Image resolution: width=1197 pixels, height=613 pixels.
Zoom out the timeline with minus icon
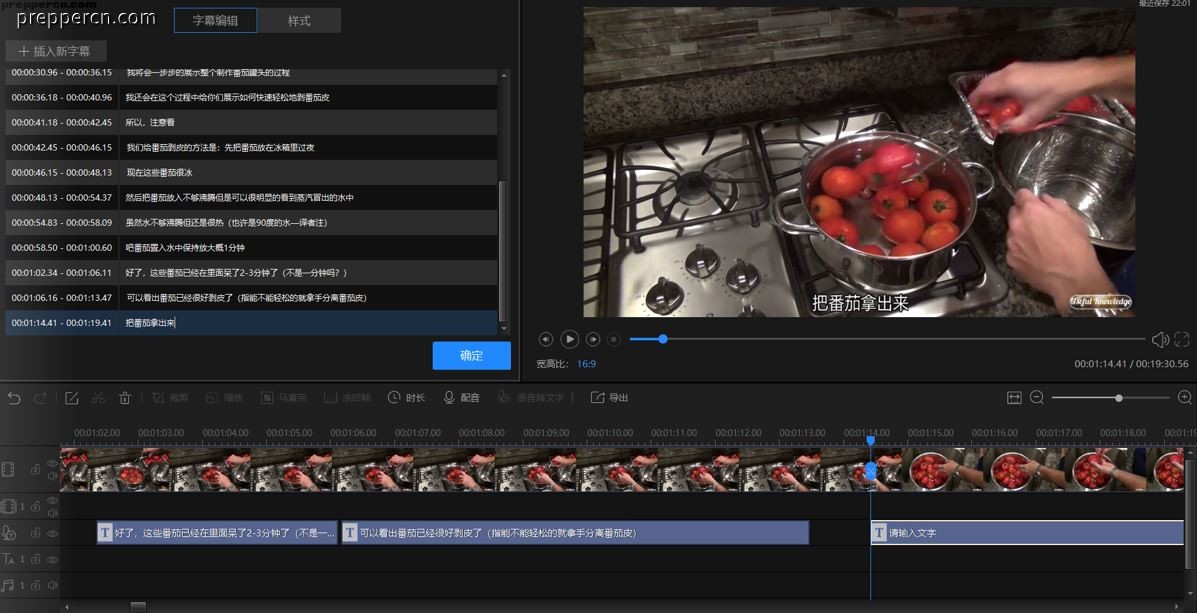pos(1037,398)
